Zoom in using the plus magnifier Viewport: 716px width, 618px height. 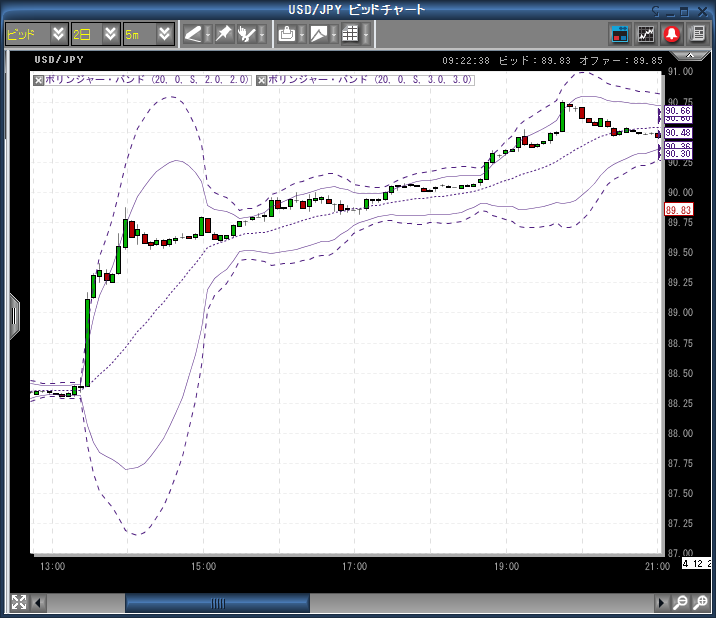coord(700,603)
